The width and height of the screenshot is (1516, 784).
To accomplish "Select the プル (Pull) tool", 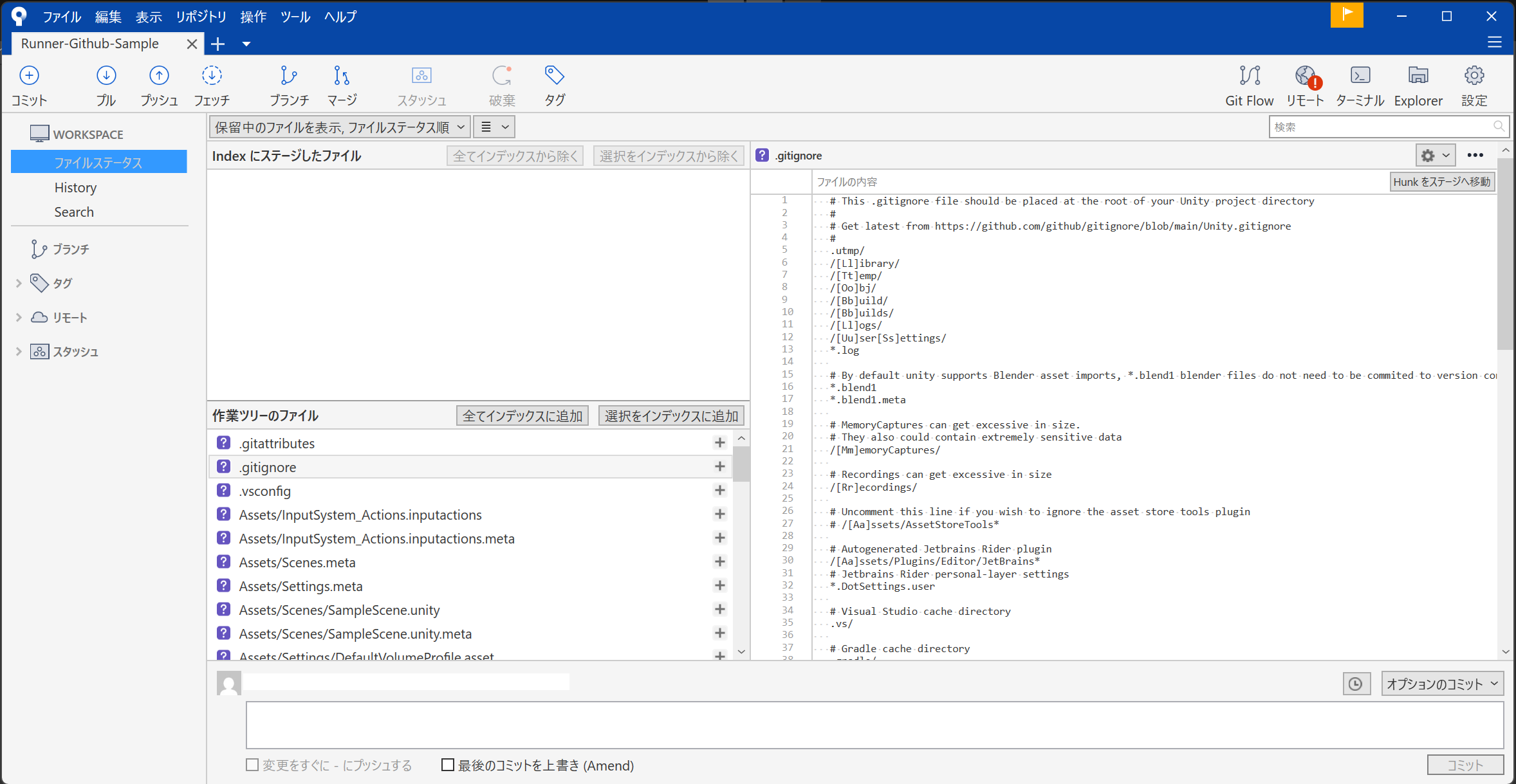I will [106, 84].
